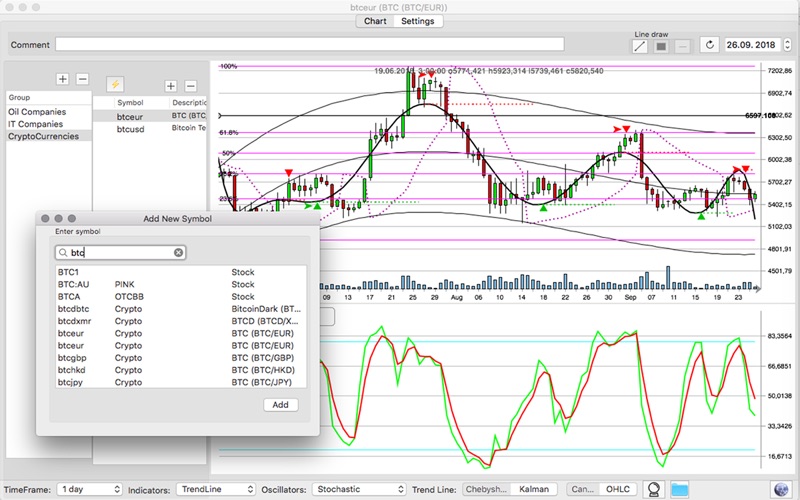Click the date stepper arrows
Image resolution: width=800 pixels, height=500 pixels.
(x=787, y=45)
